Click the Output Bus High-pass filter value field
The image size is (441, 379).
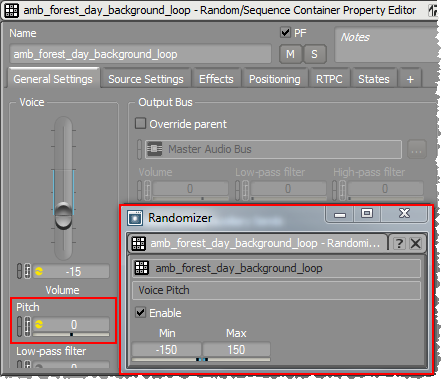(x=385, y=189)
